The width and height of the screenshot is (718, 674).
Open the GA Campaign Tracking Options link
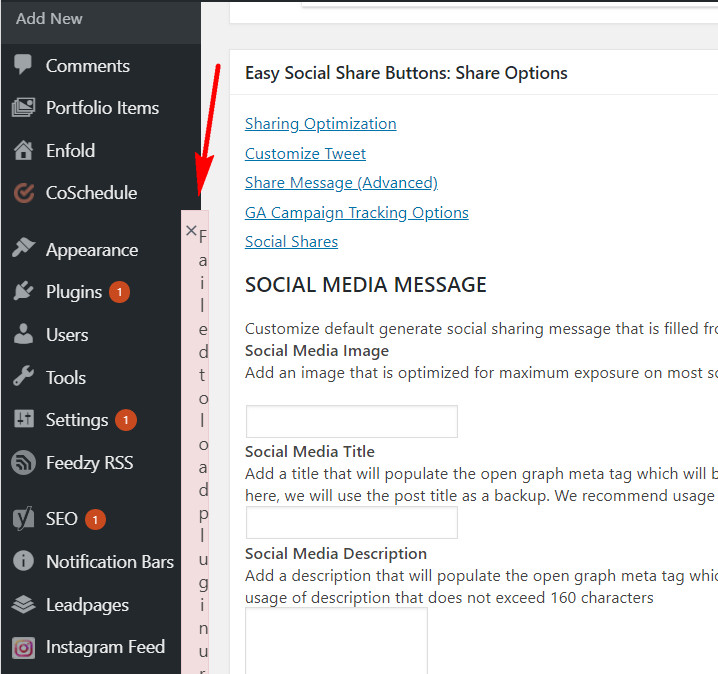(357, 212)
